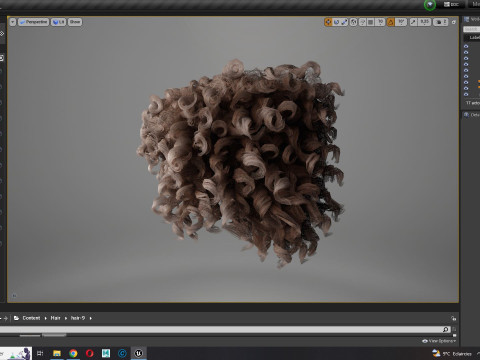Open camera speed setting
This screenshot has height=360, width=480.
click(x=441, y=22)
